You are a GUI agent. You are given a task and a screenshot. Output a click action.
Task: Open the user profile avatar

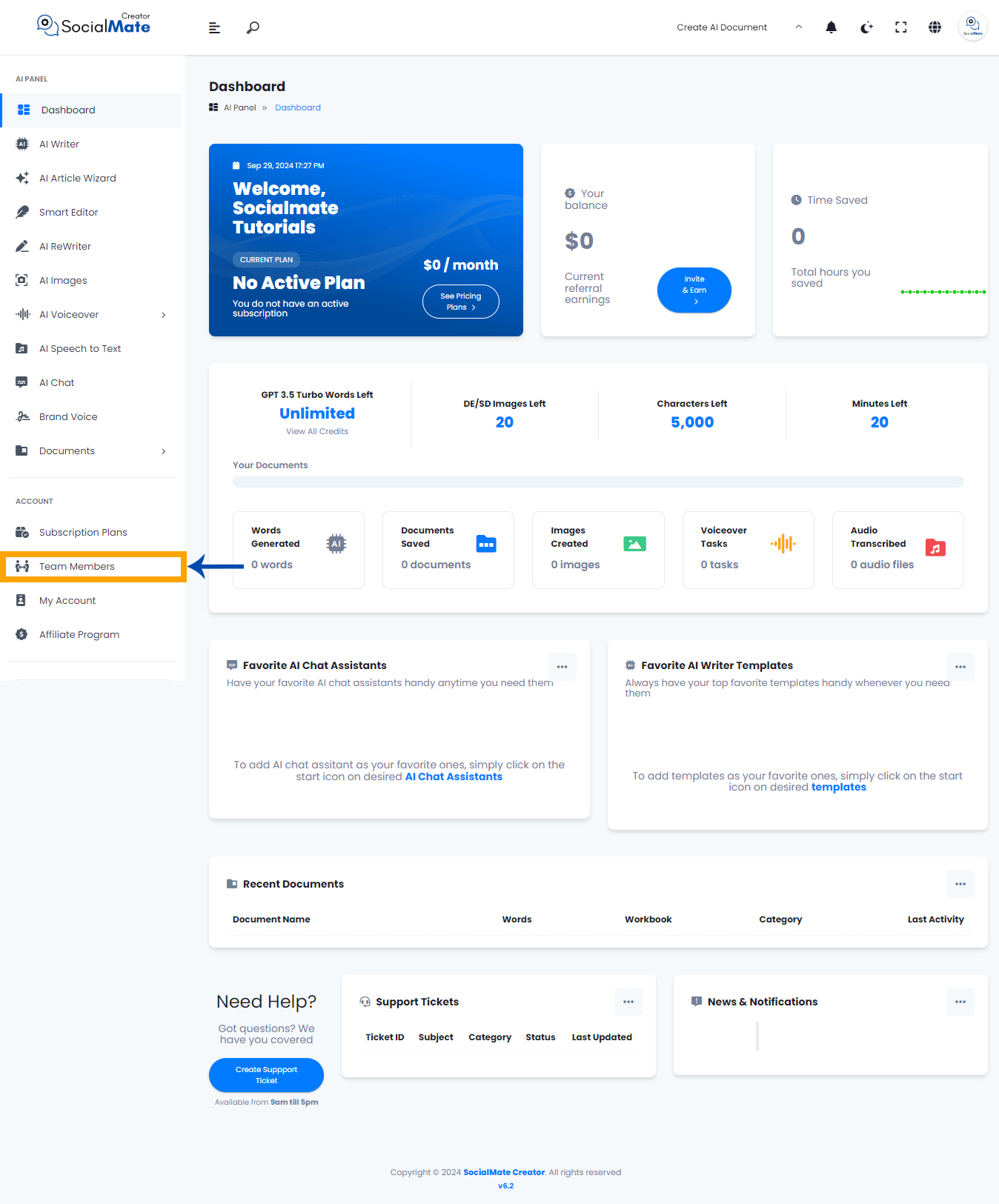pyautogui.click(x=972, y=27)
